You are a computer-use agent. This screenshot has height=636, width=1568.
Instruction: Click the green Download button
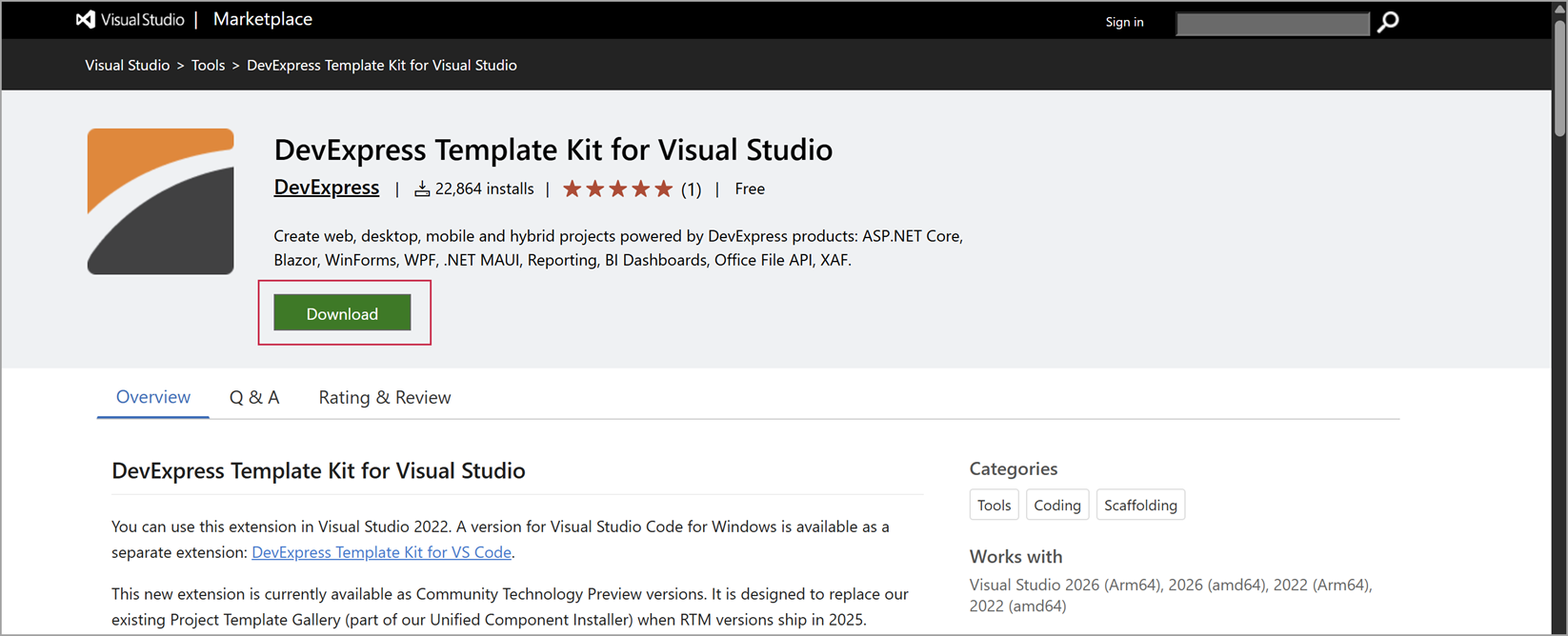point(342,313)
